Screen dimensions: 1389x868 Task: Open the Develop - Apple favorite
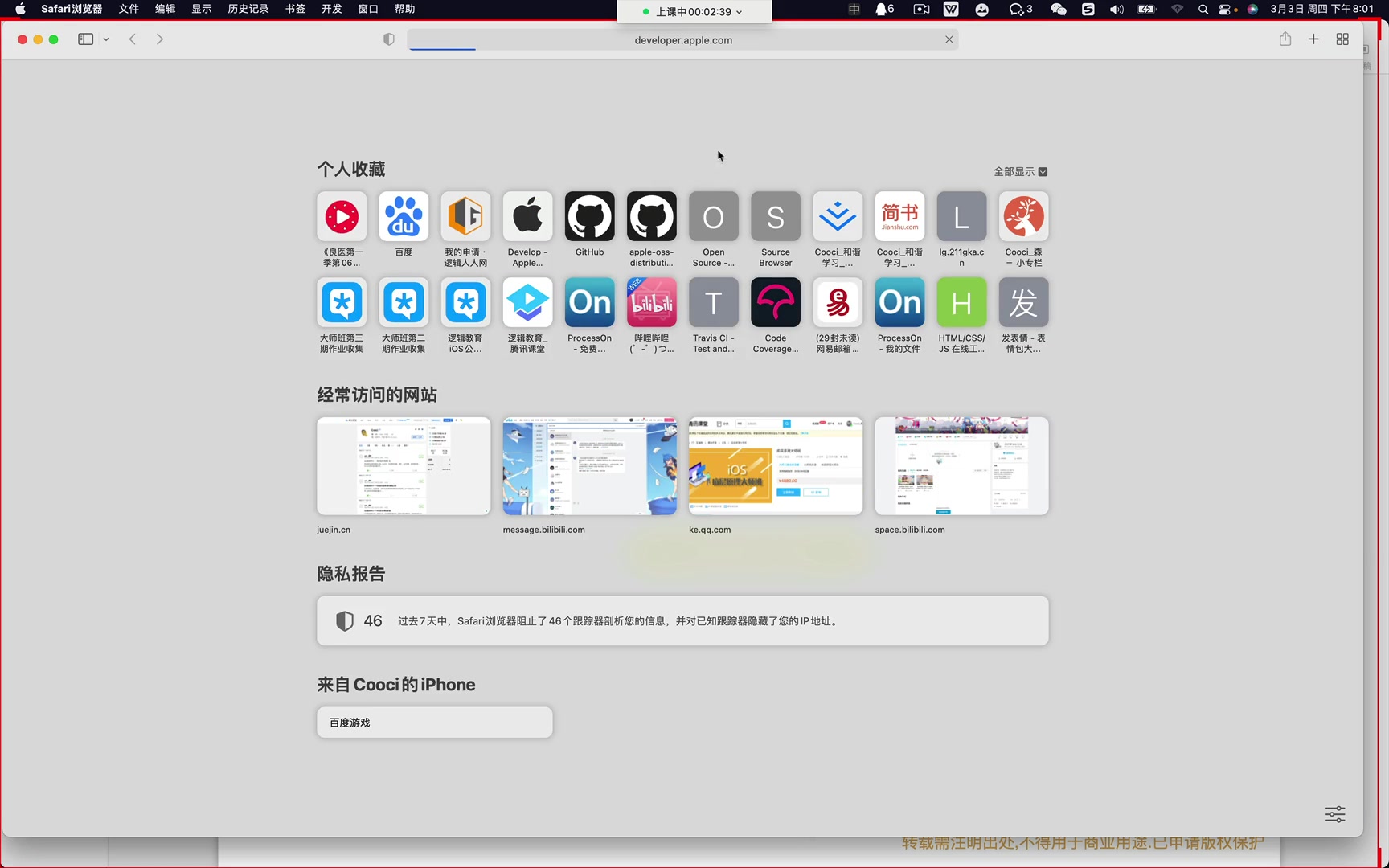coord(527,216)
